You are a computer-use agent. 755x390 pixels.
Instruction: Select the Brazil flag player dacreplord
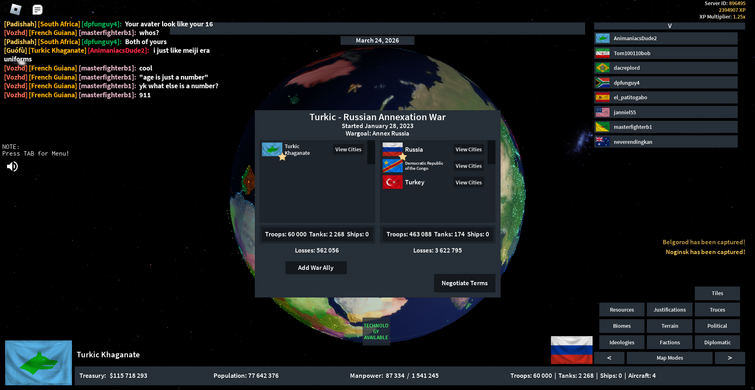(666, 68)
